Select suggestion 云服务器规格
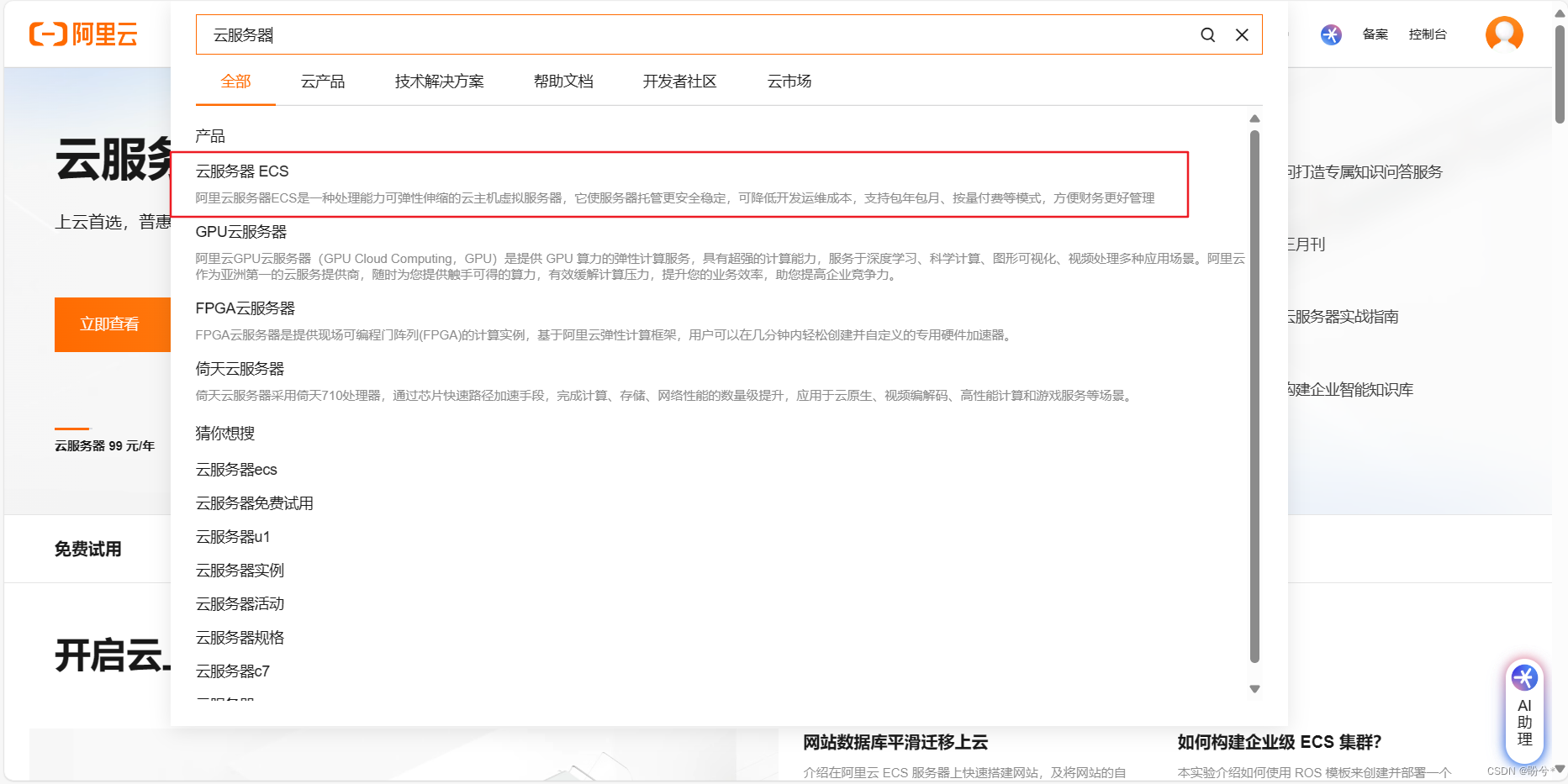 click(x=240, y=638)
